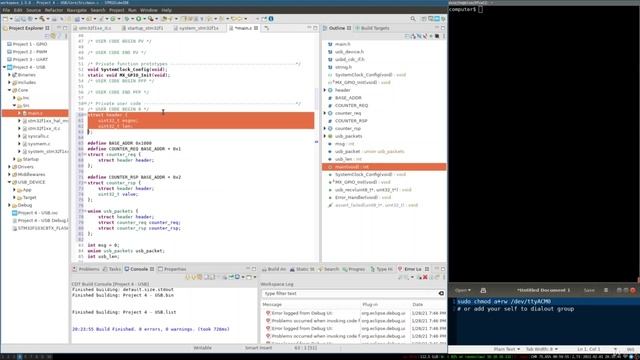Screen dimensions: 640x360
Task: Select the Startup folder
Action: 30,159
